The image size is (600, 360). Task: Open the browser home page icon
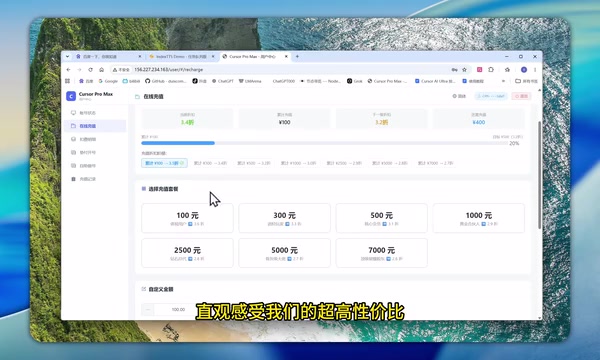pos(101,70)
